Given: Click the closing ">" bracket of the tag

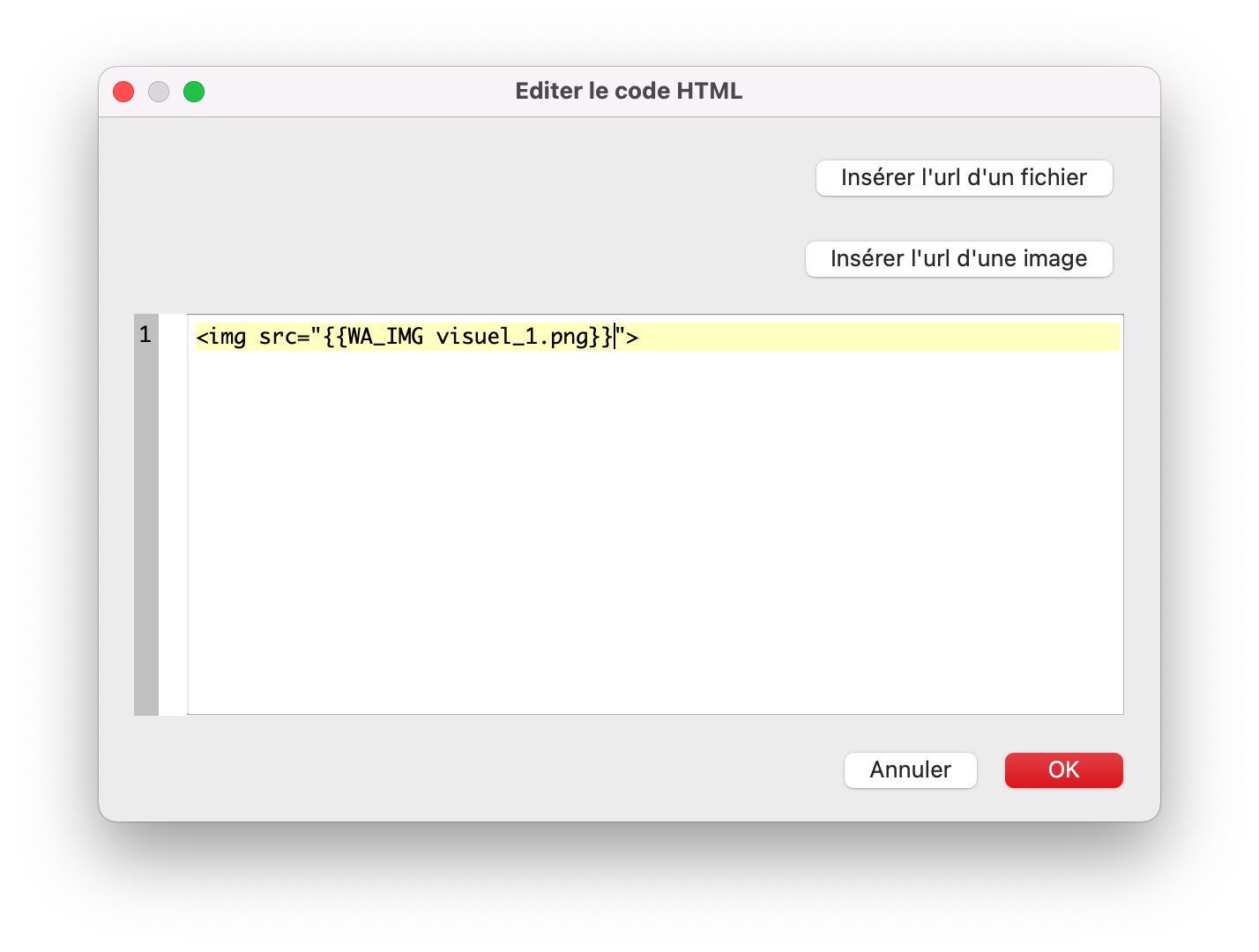Looking at the screenshot, I should click(632, 337).
